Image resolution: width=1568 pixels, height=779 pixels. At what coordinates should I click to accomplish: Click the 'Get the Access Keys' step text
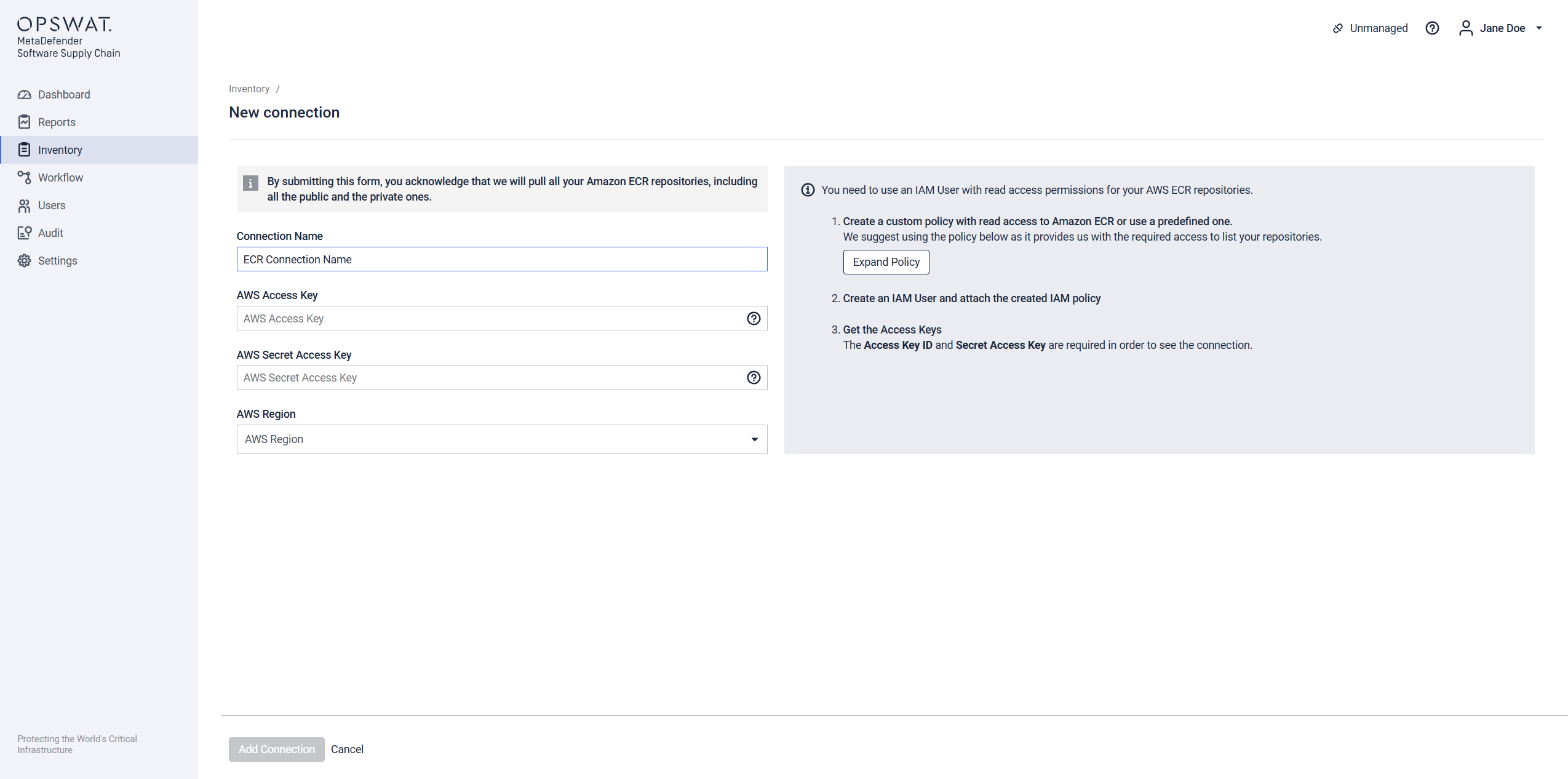click(892, 330)
